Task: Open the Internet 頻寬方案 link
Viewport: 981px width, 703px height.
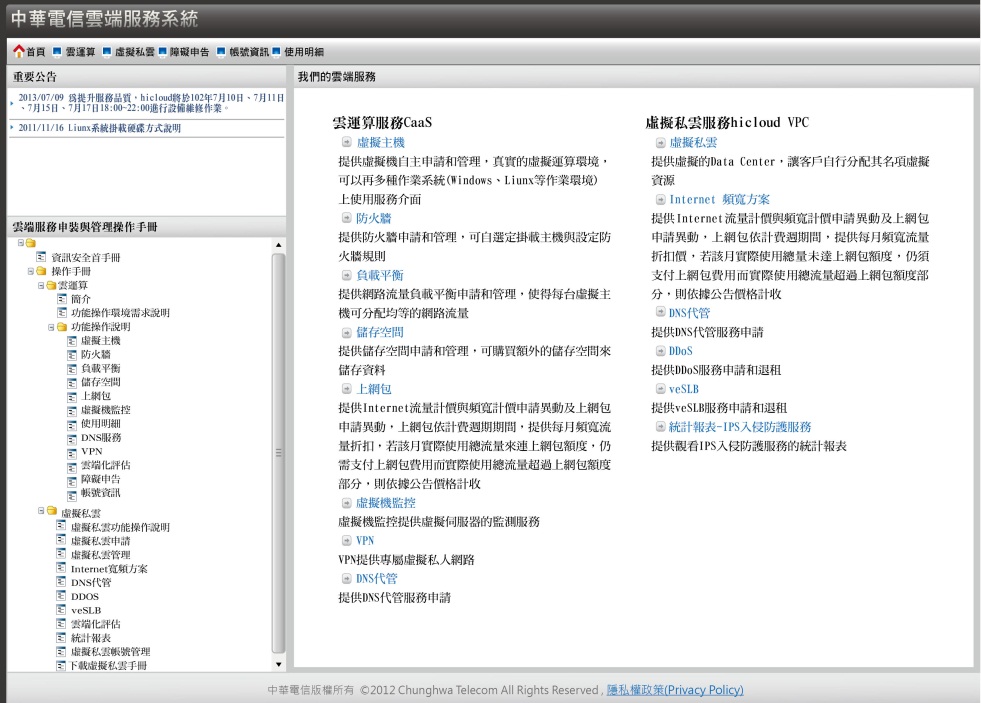Action: coord(719,200)
